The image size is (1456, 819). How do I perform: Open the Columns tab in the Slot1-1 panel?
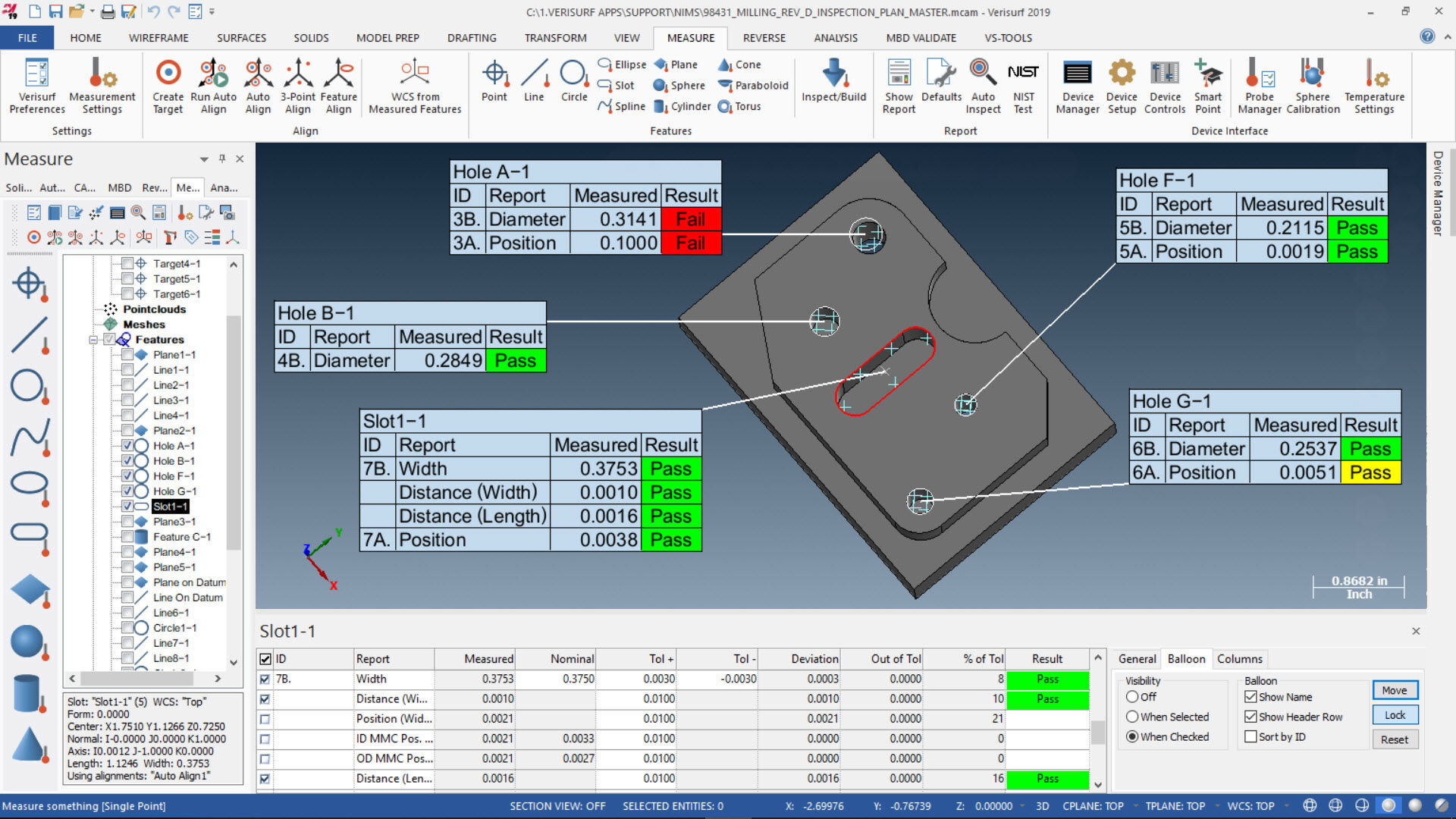(x=1239, y=658)
